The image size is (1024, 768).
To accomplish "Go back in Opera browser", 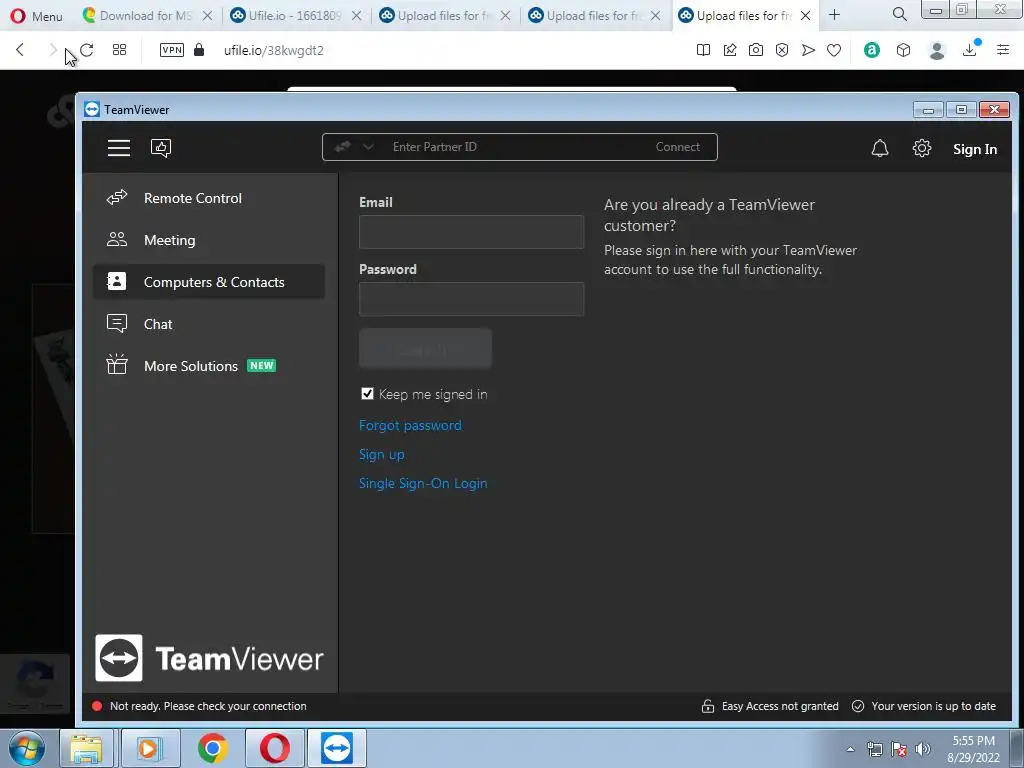I will (x=20, y=50).
